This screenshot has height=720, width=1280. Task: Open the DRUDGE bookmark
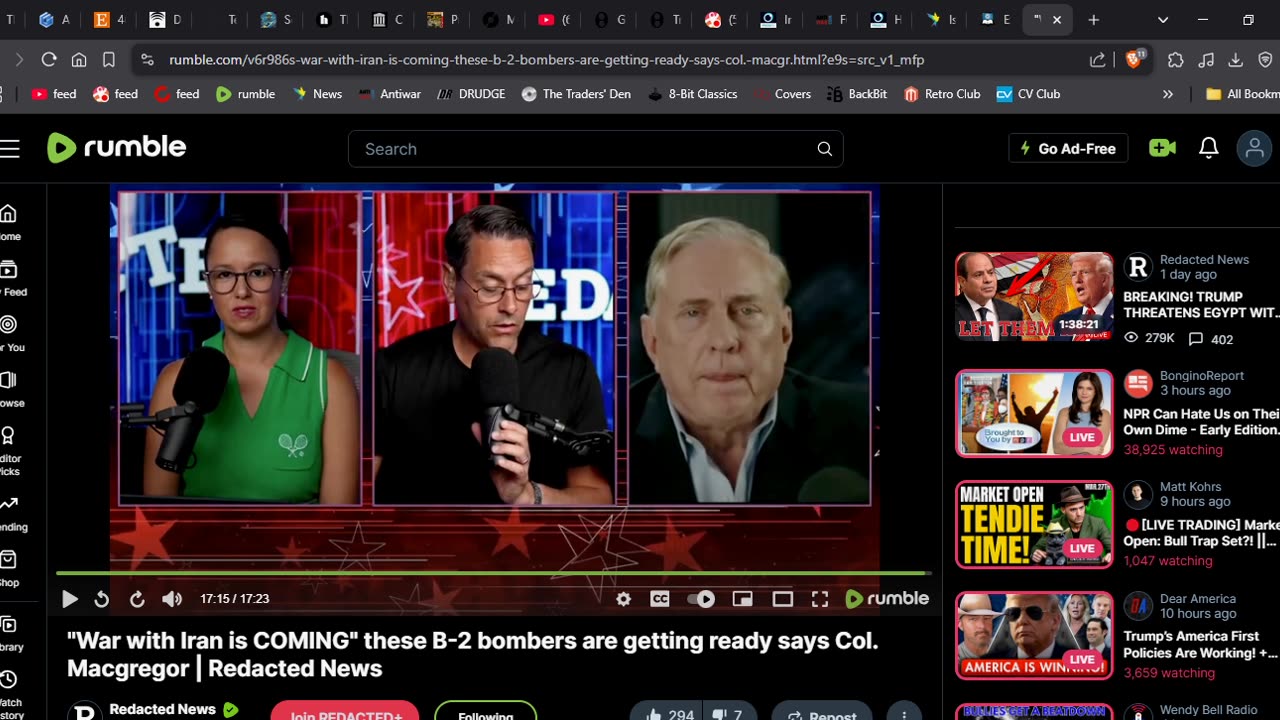point(471,94)
